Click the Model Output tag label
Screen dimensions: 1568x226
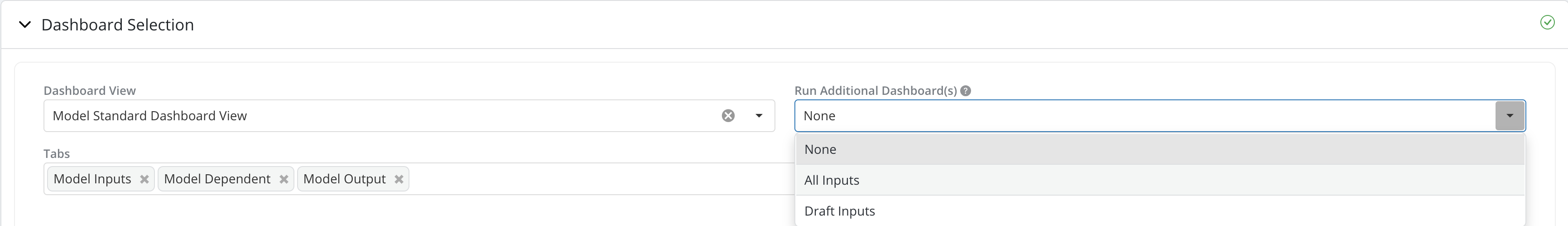pos(345,179)
